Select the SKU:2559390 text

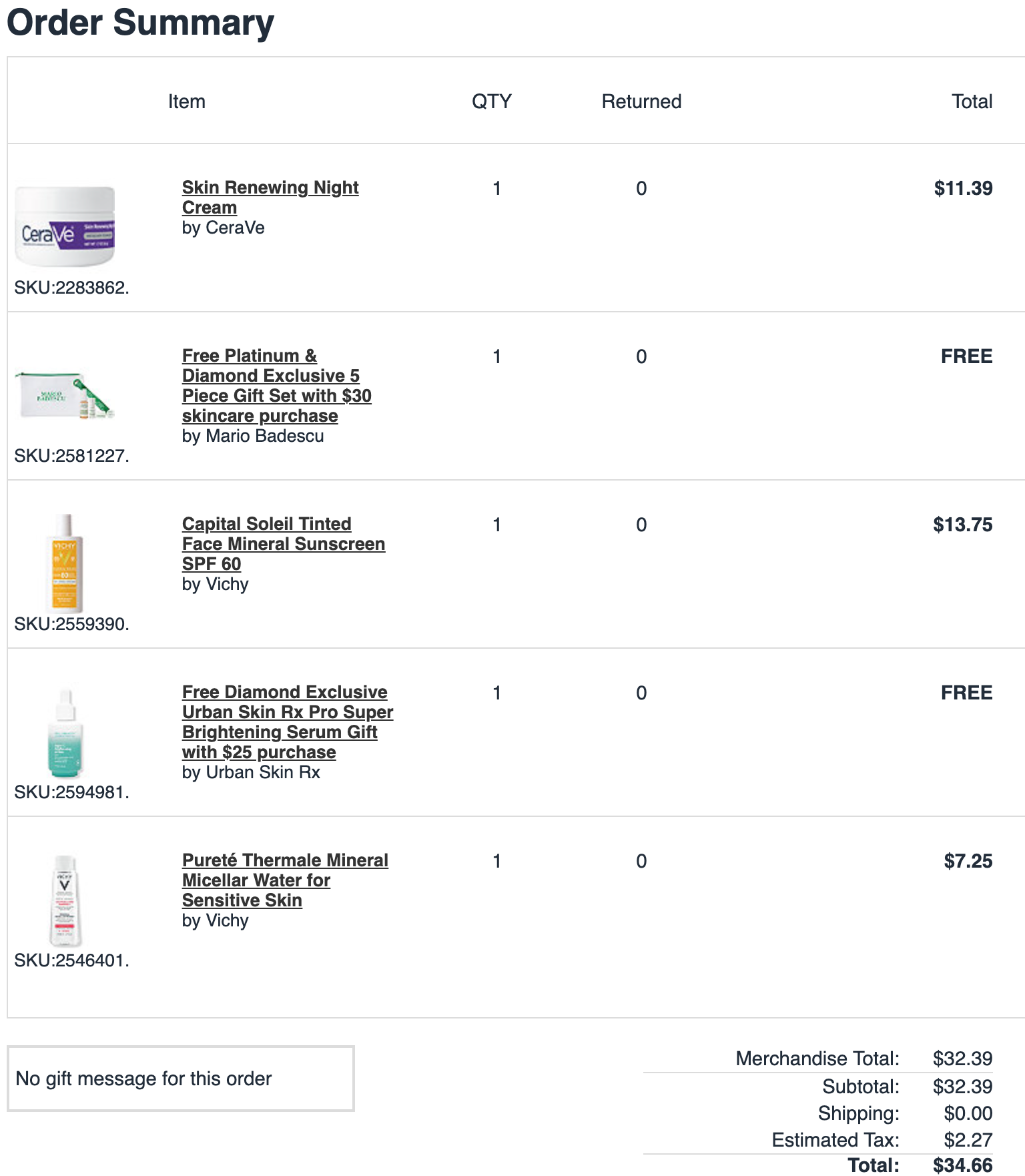coord(72,624)
